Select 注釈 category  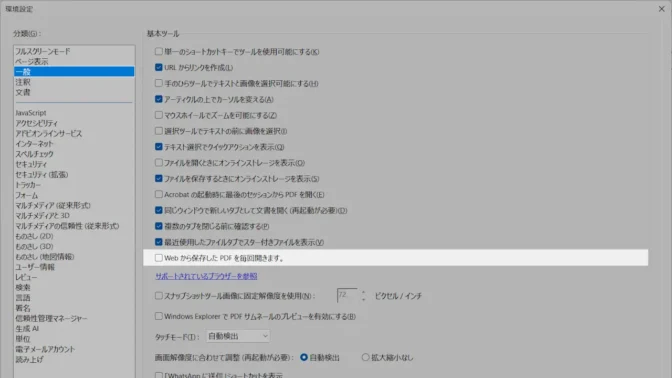(x=74, y=82)
